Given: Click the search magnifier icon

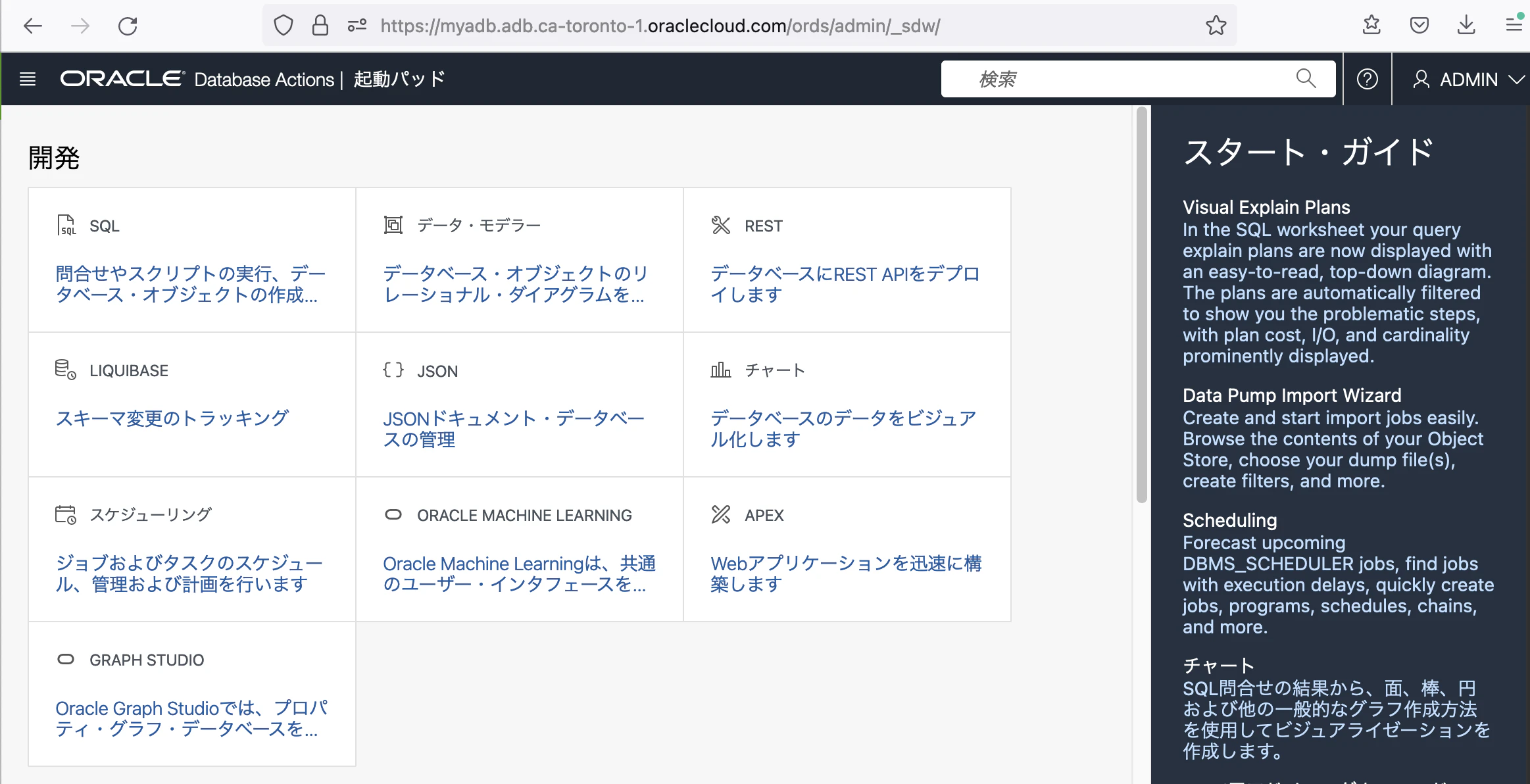Looking at the screenshot, I should click(1306, 79).
